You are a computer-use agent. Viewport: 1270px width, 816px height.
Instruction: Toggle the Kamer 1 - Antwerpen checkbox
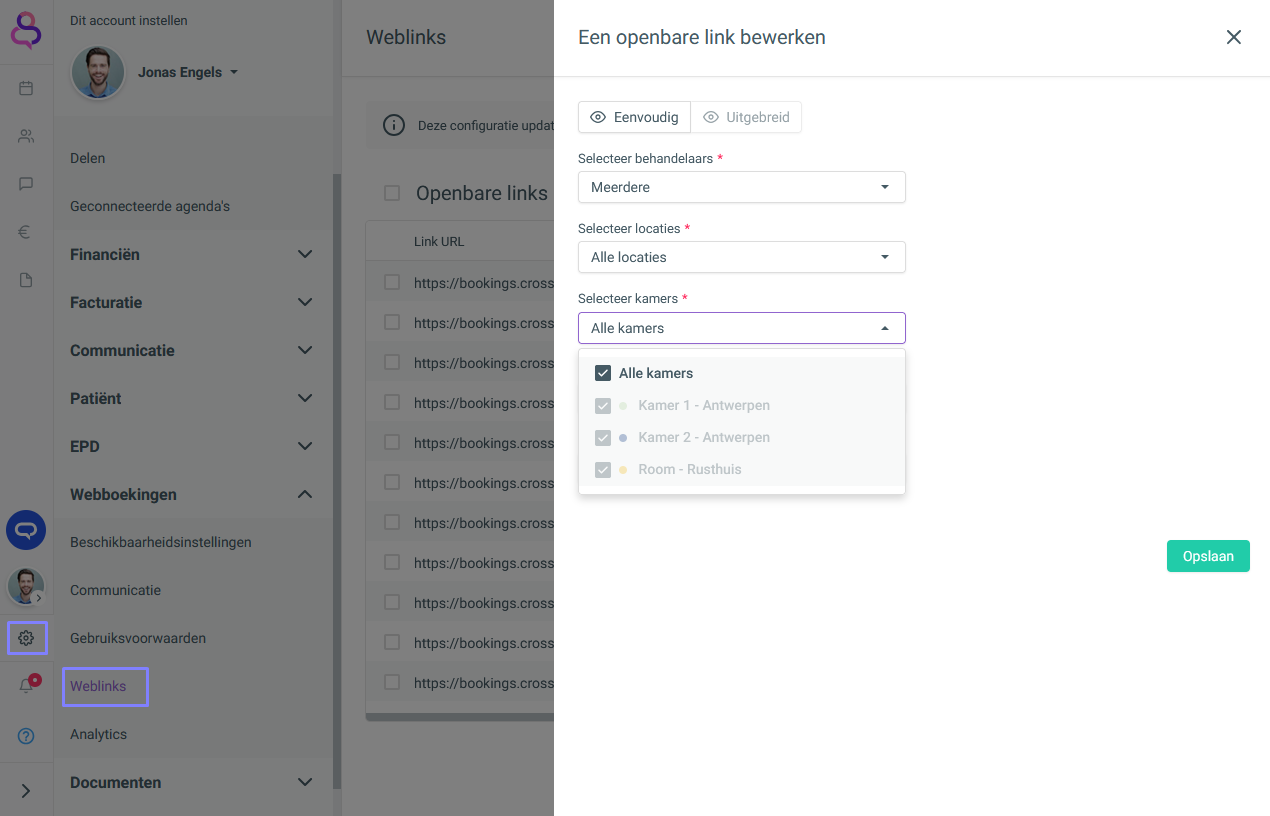(603, 405)
